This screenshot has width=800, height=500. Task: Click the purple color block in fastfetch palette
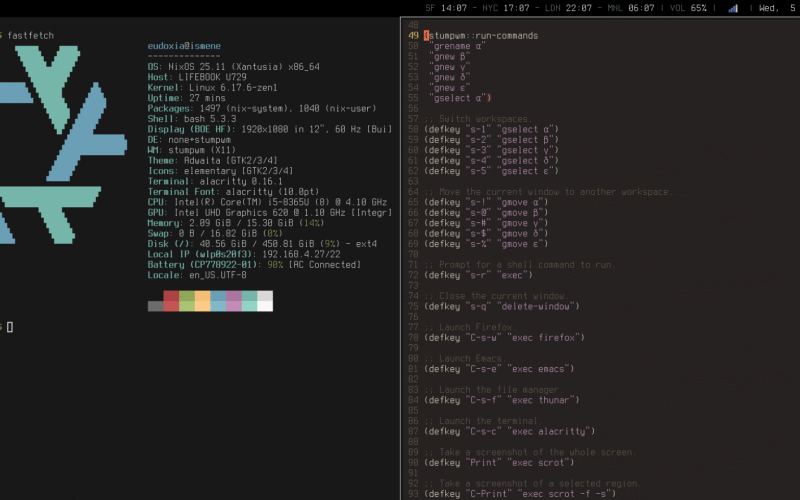coord(233,301)
